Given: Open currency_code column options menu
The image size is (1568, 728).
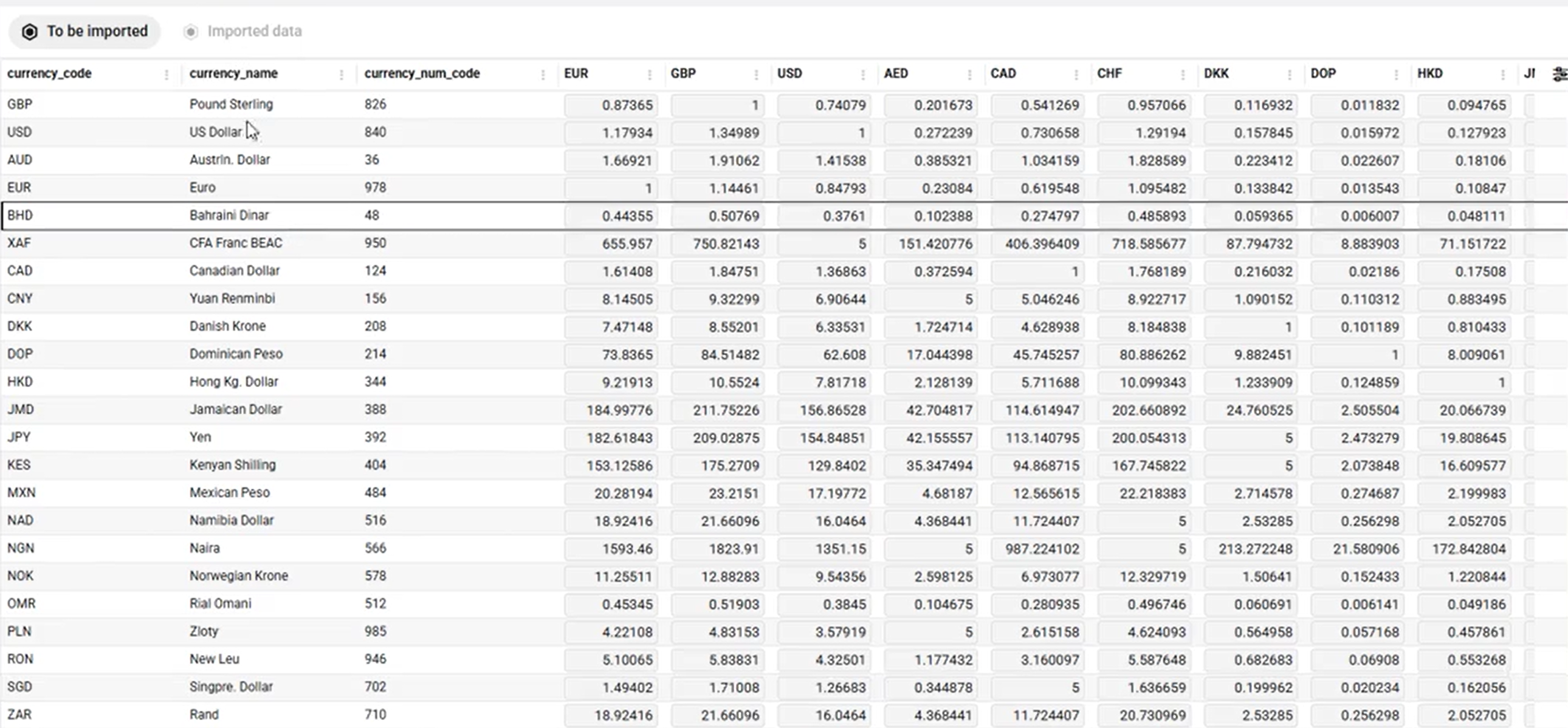Looking at the screenshot, I should pos(166,74).
